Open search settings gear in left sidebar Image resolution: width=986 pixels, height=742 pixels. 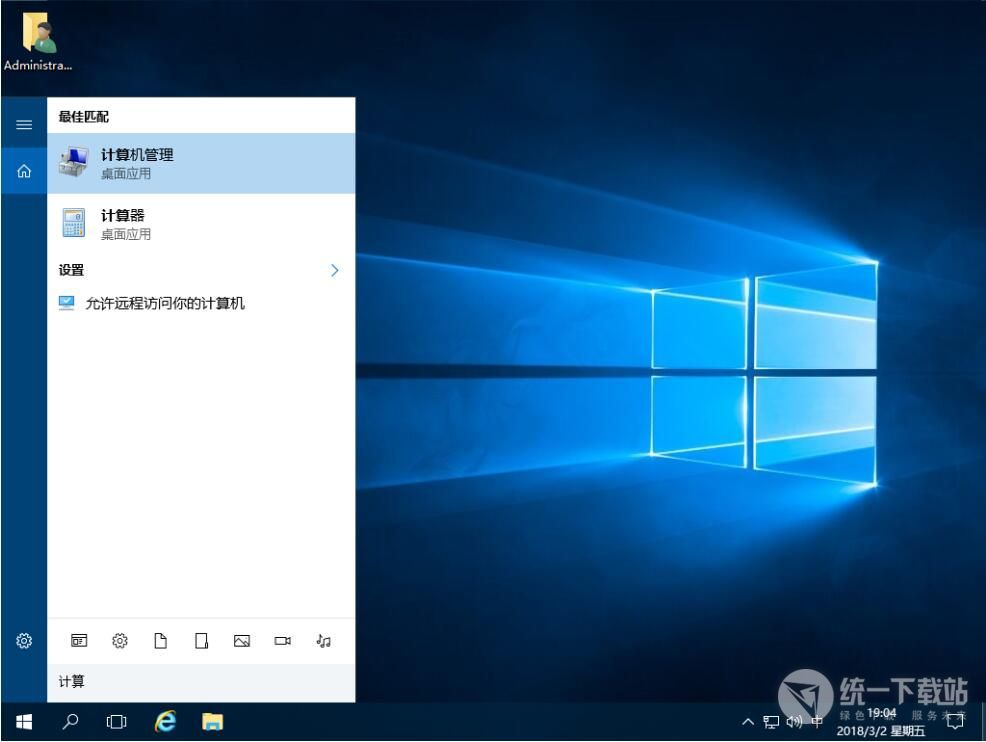pos(24,641)
